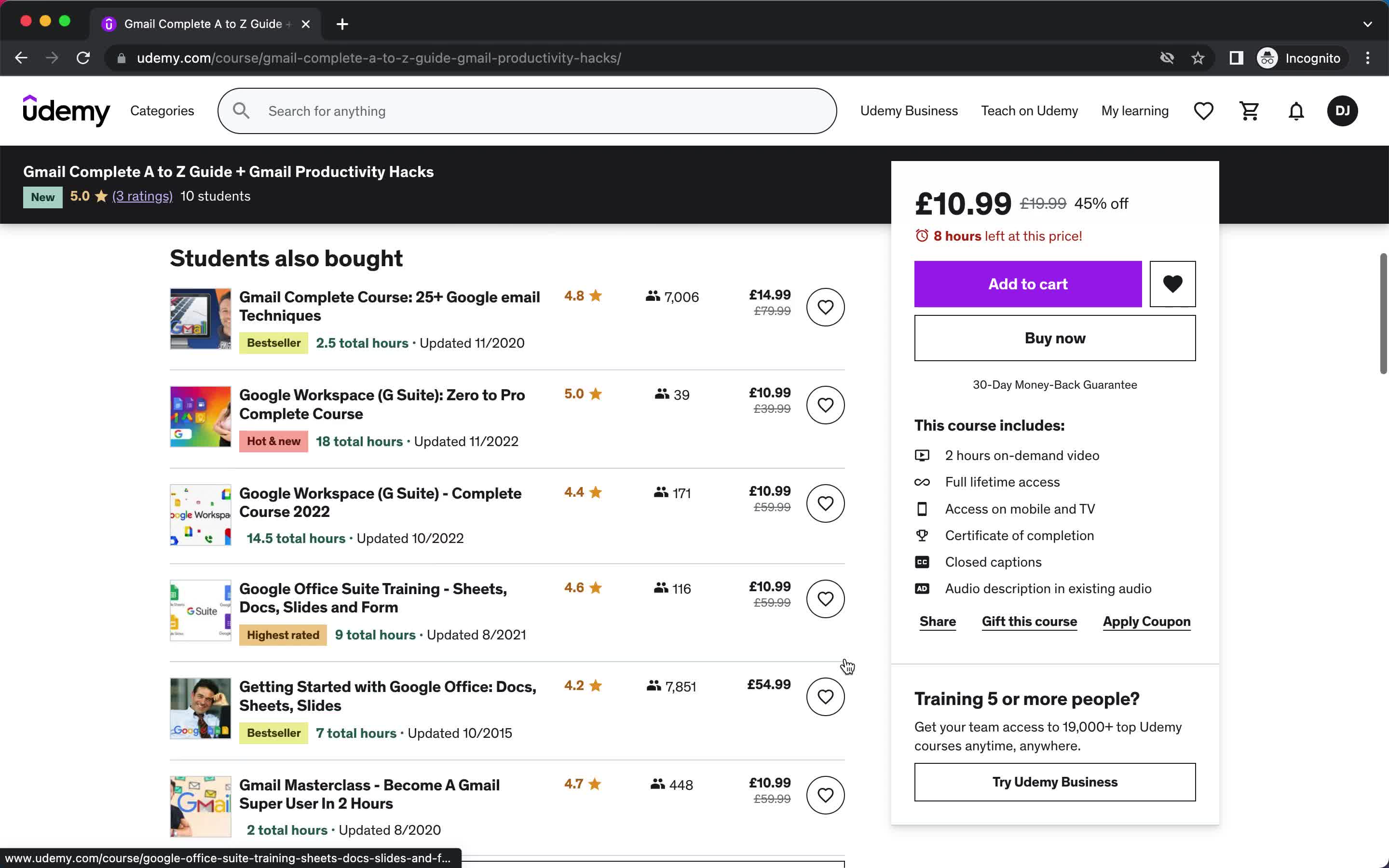Click Try Udemy Business button
The height and width of the screenshot is (868, 1389).
(x=1054, y=782)
